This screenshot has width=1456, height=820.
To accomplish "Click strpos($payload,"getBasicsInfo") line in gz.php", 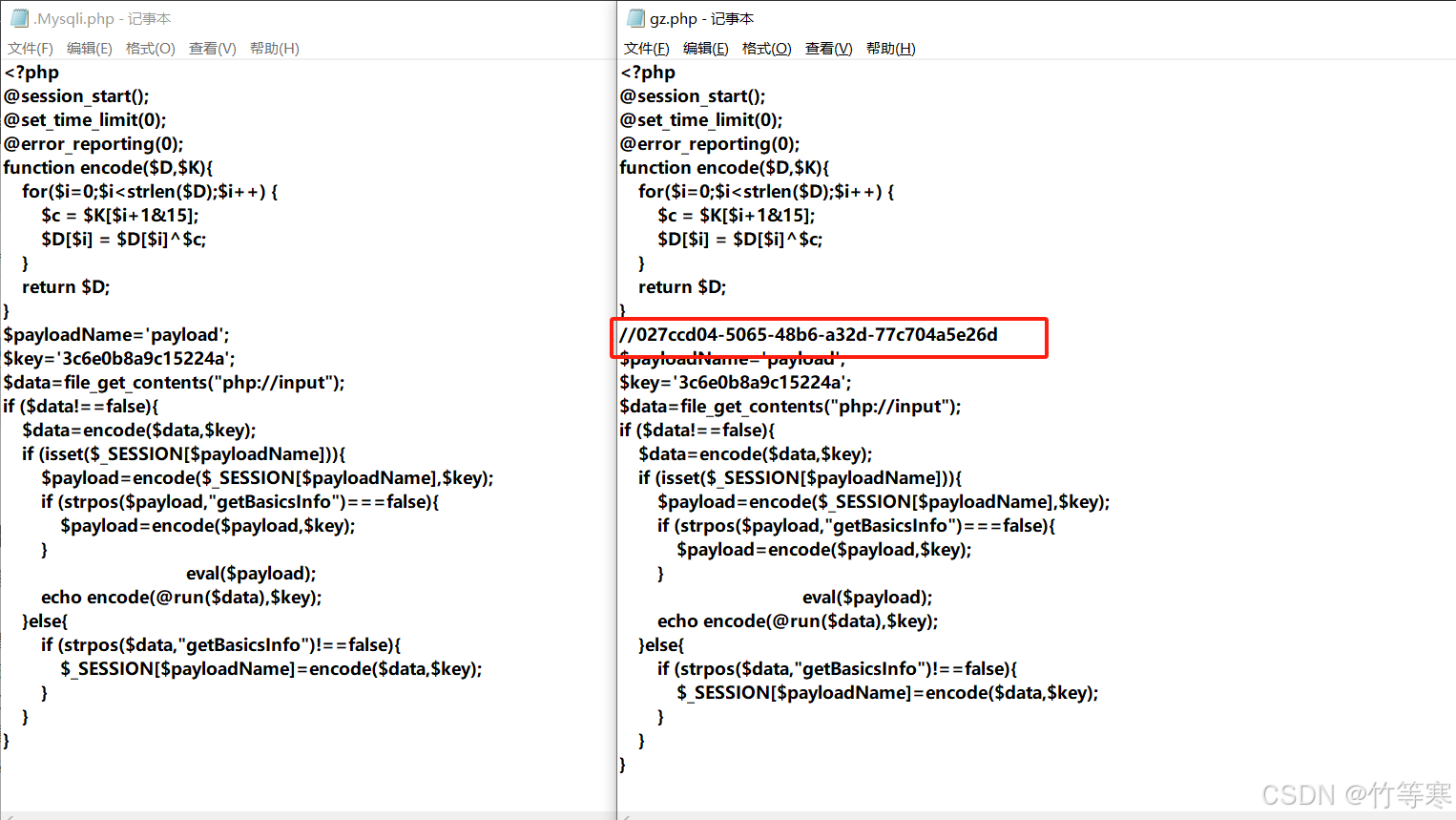I will 857,526.
